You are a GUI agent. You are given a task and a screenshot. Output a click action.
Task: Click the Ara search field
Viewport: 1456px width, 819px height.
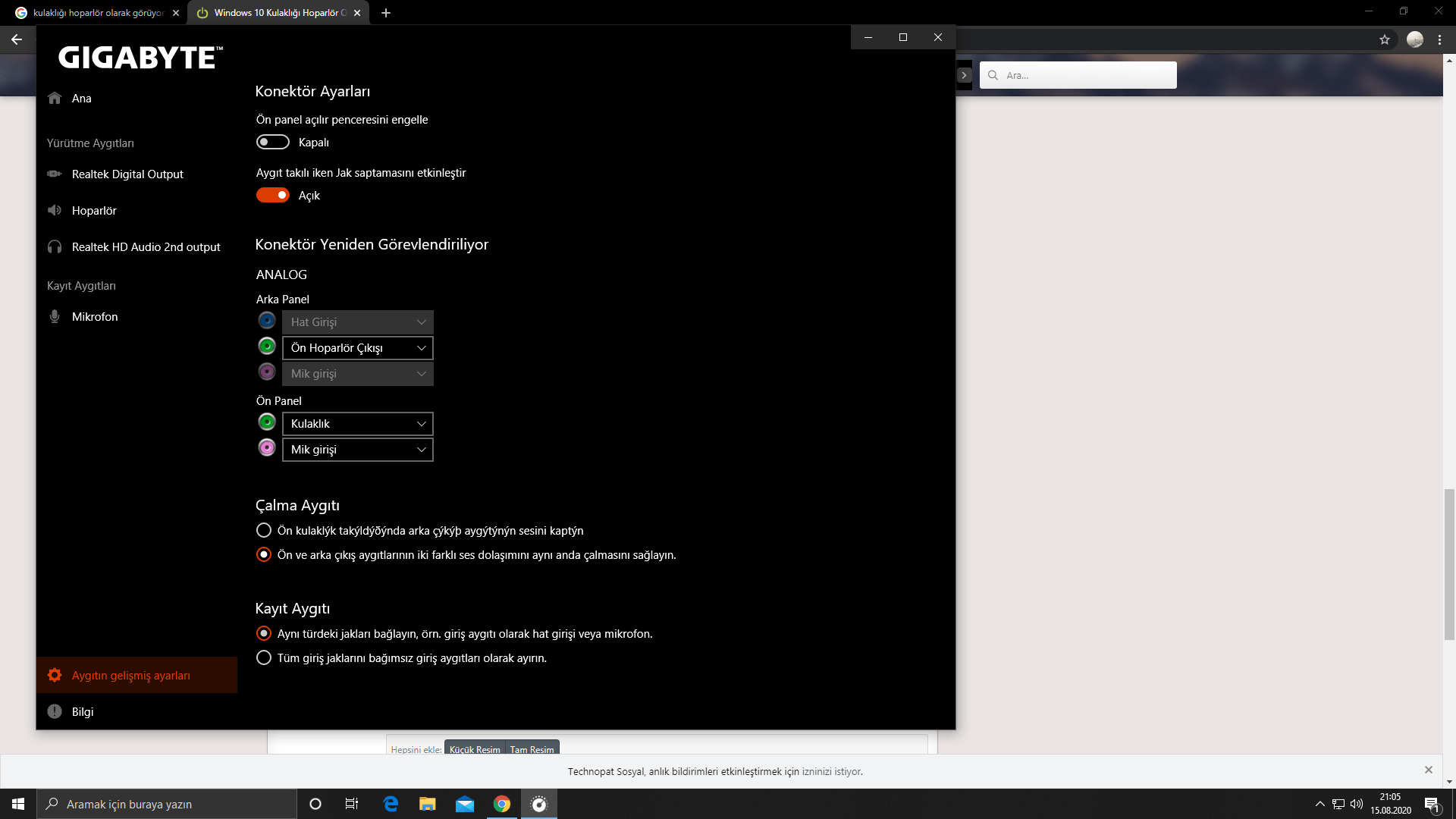[1084, 75]
